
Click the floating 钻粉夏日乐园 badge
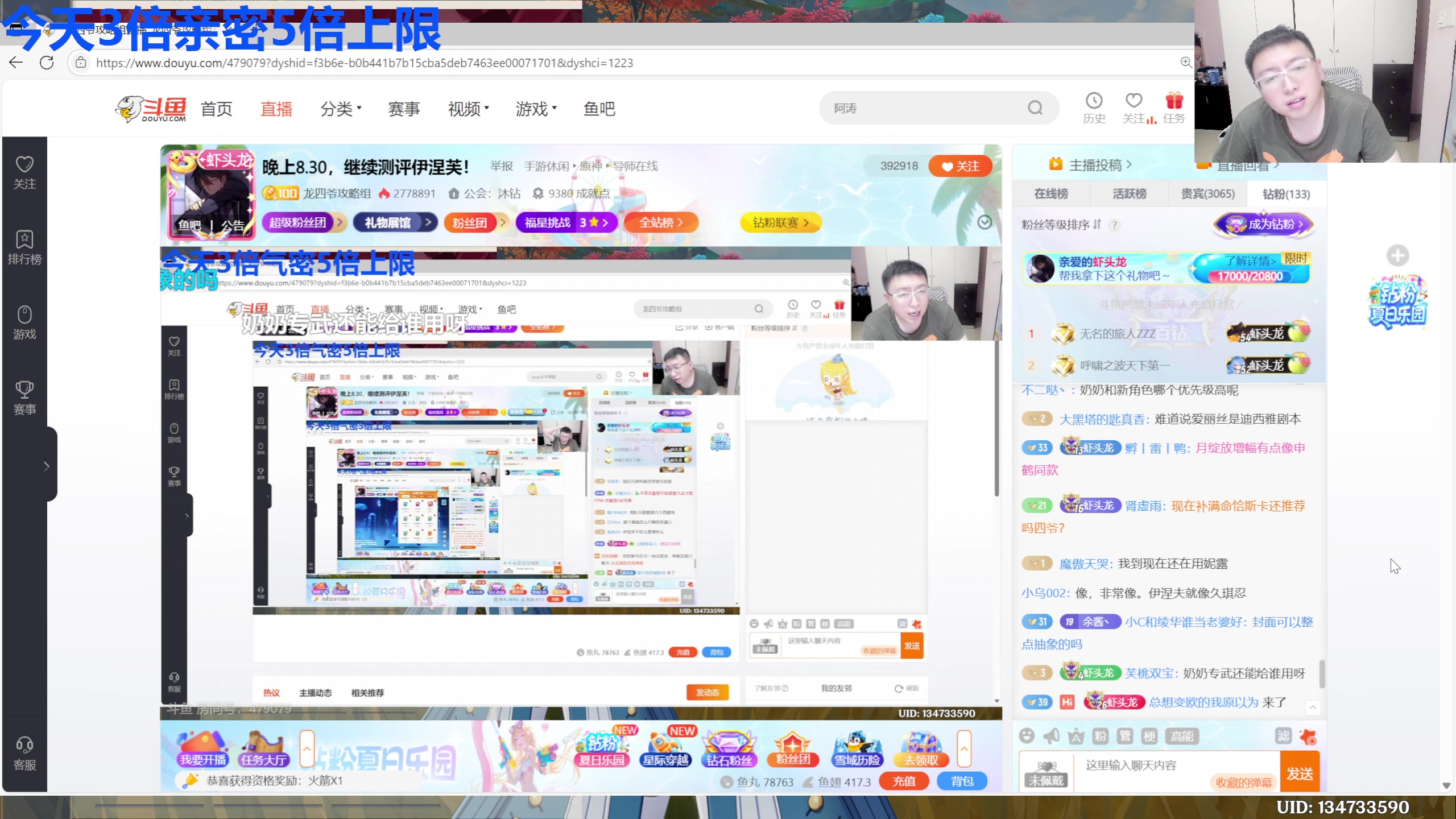[x=1397, y=302]
